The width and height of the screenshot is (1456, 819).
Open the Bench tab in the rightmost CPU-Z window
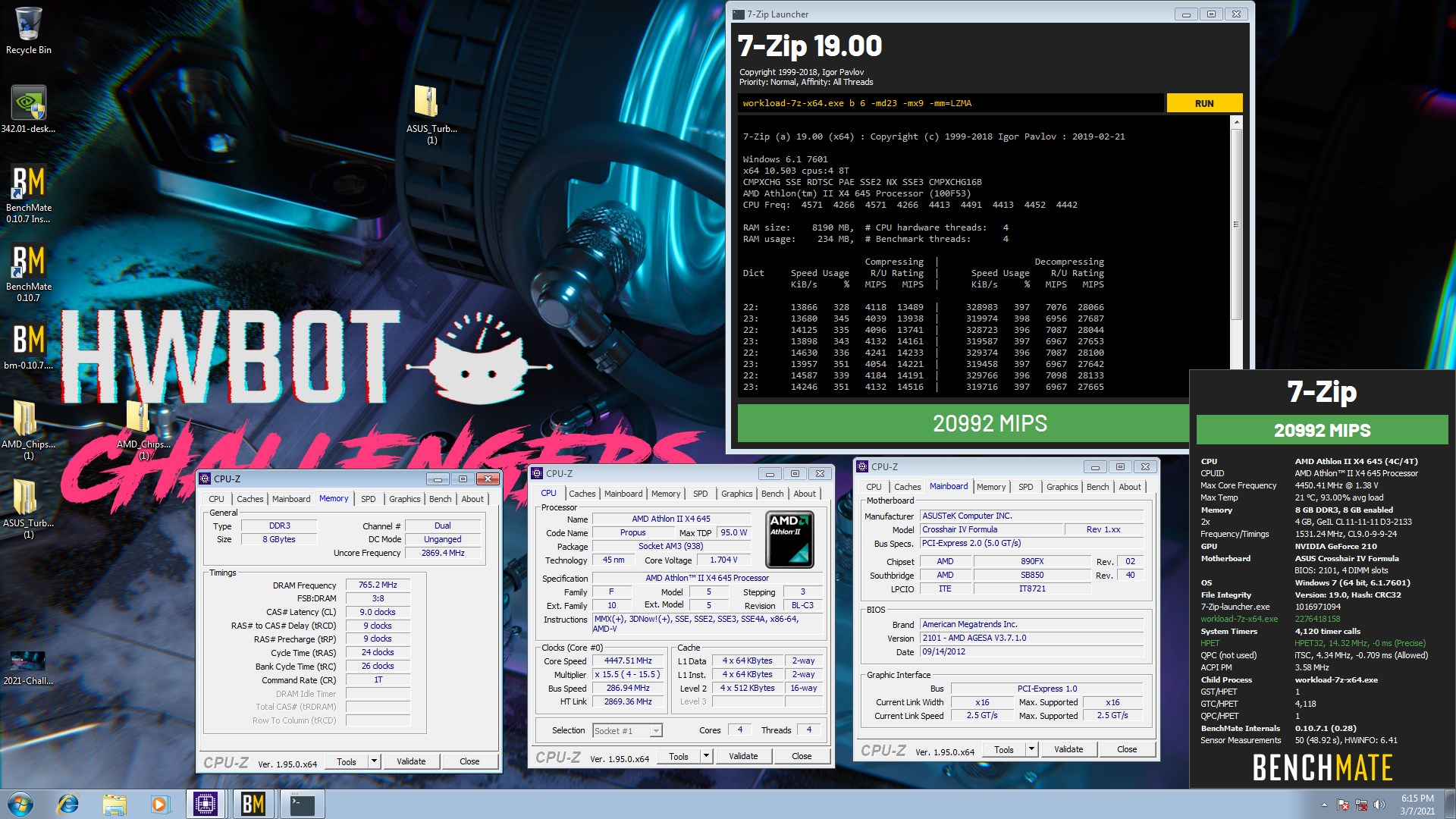(1097, 487)
